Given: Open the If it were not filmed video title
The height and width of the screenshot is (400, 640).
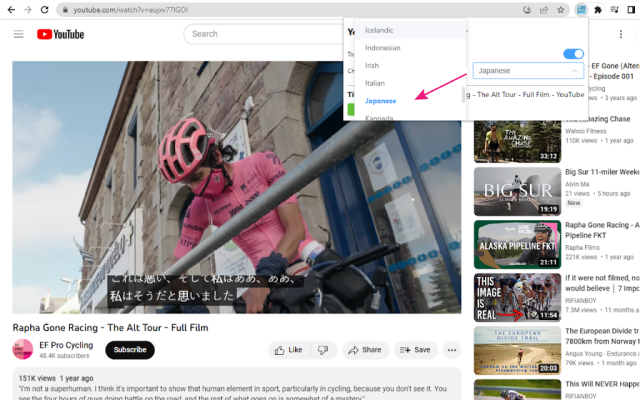Looking at the screenshot, I should [x=602, y=283].
